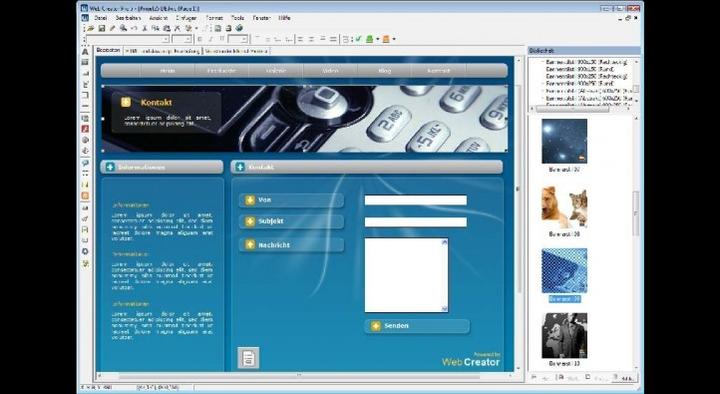Click the pencil edit icon in toolbar
This screenshot has height=394, width=720.
click(112, 28)
